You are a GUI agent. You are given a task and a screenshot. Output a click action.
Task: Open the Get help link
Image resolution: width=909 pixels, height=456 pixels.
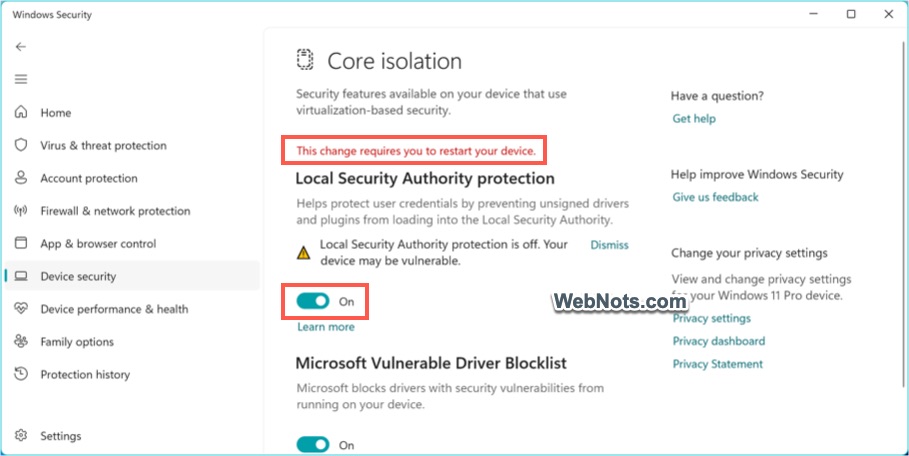click(694, 118)
